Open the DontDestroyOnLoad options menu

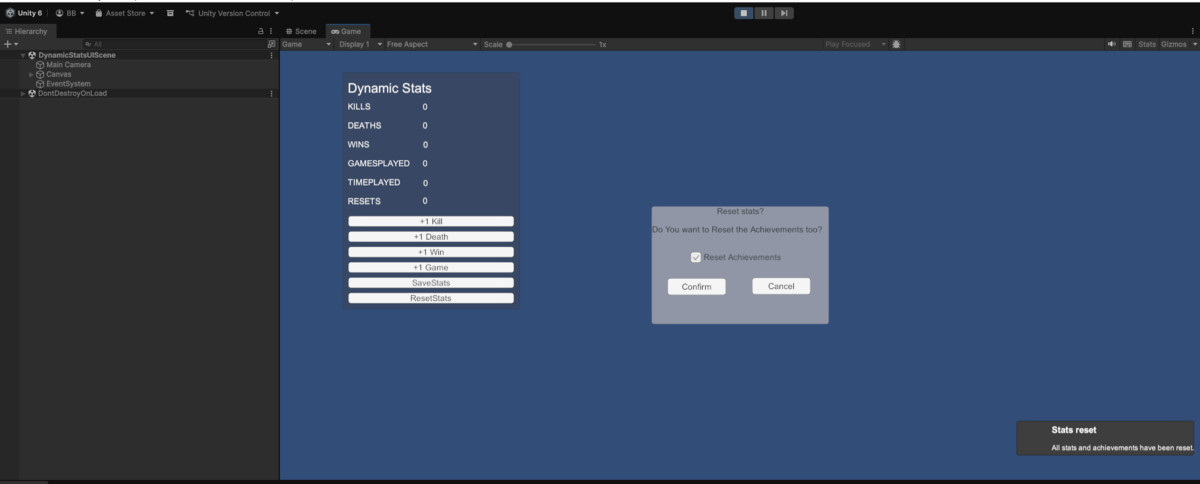click(x=271, y=93)
